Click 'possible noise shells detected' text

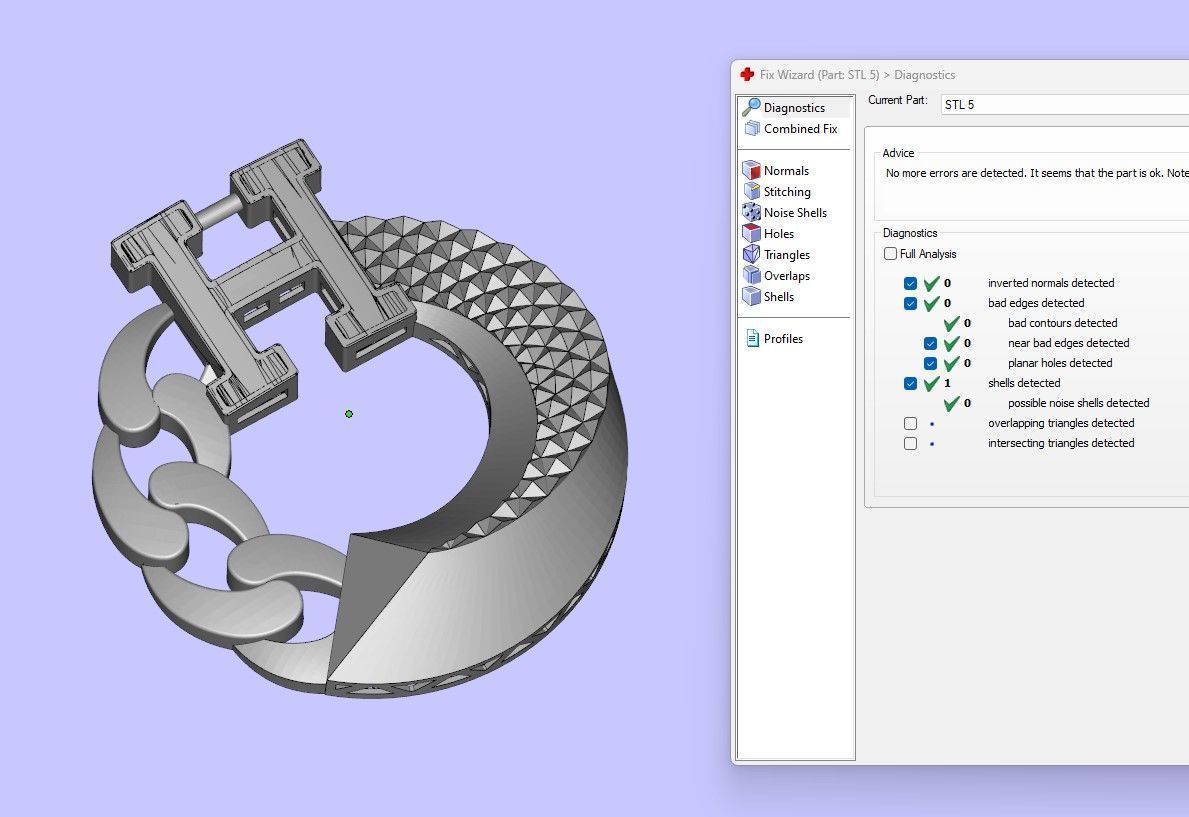tap(1078, 404)
